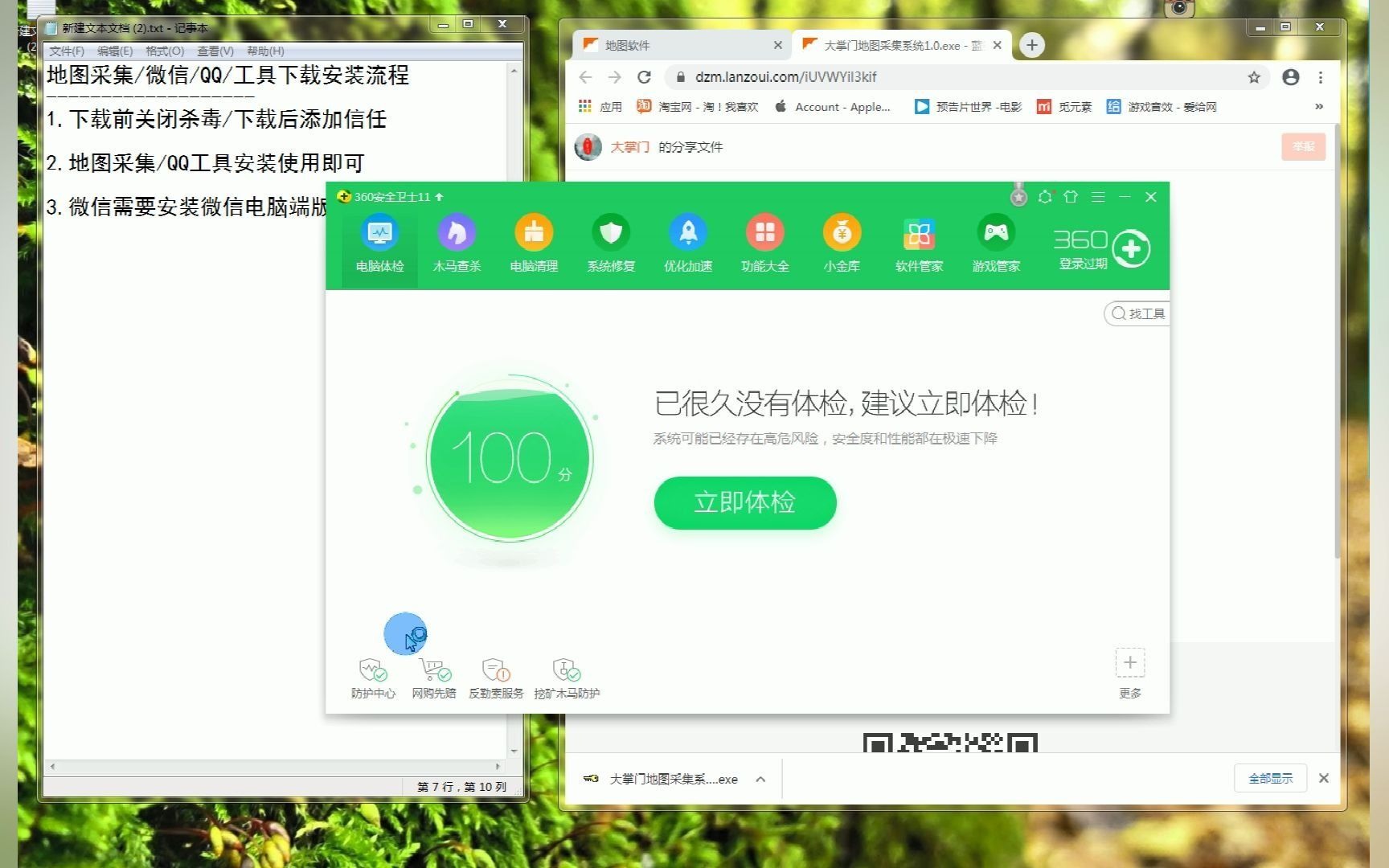1389x868 pixels.
Task: Start scan with 立即体检 button
Action: [x=745, y=502]
